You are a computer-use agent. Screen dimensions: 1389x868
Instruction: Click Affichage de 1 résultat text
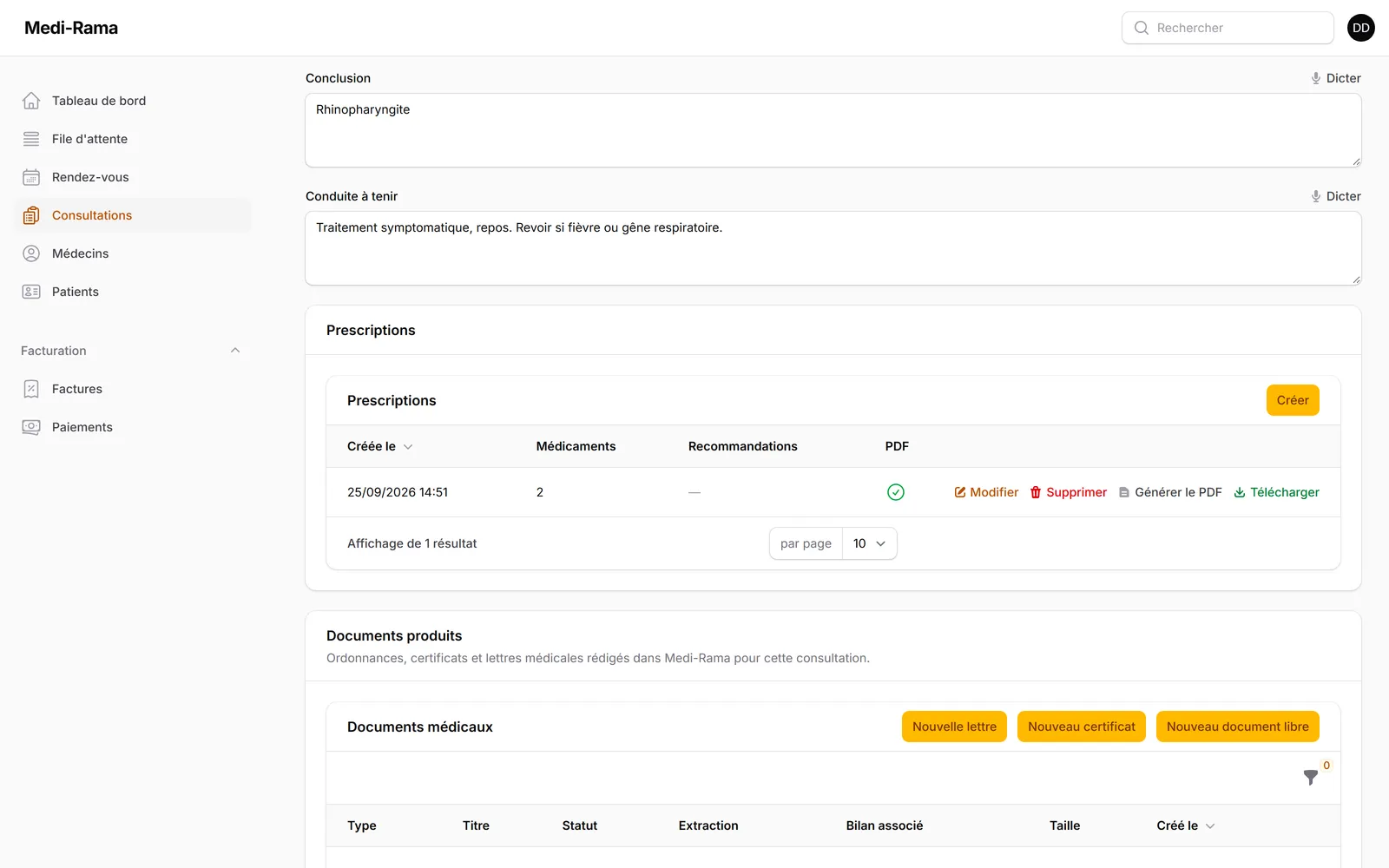tap(412, 543)
